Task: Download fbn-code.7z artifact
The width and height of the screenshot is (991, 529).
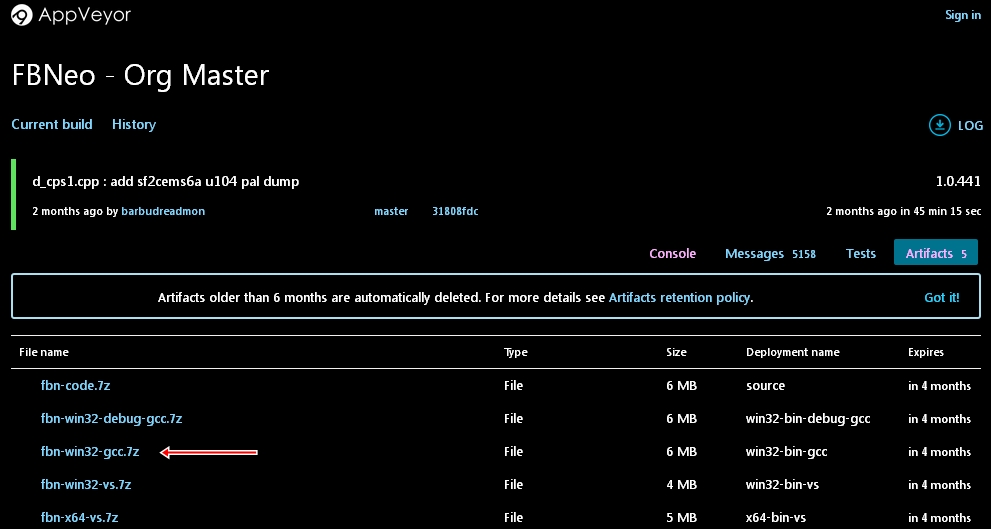Action: (x=75, y=385)
